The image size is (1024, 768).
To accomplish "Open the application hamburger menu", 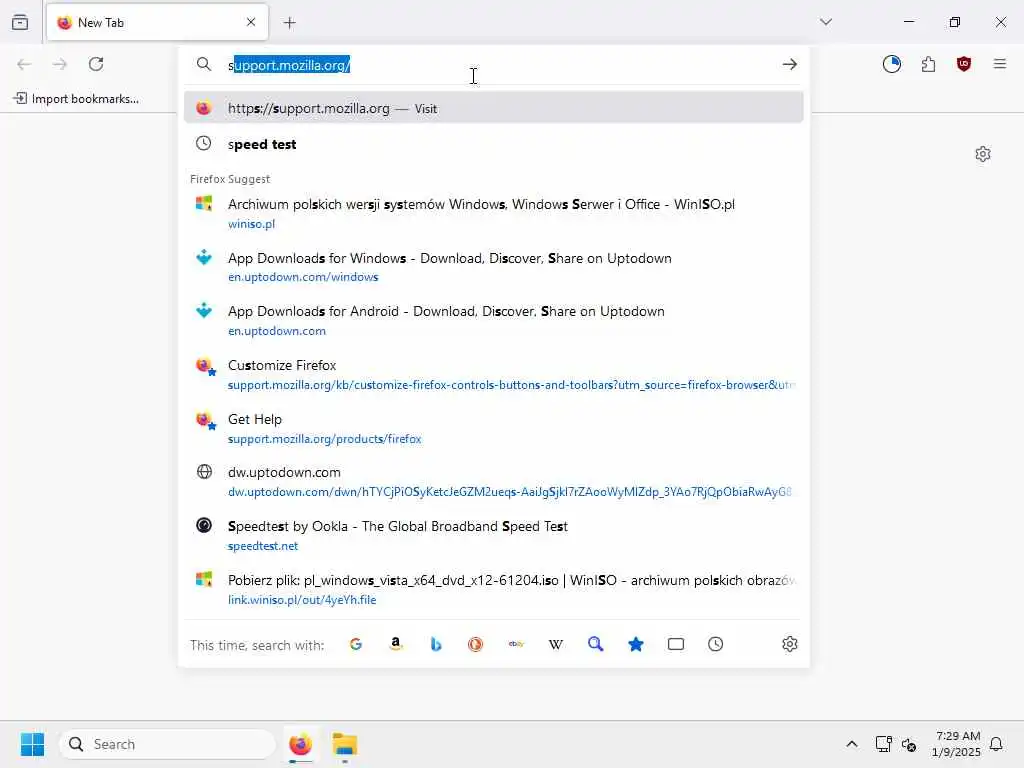I will pos(1000,64).
